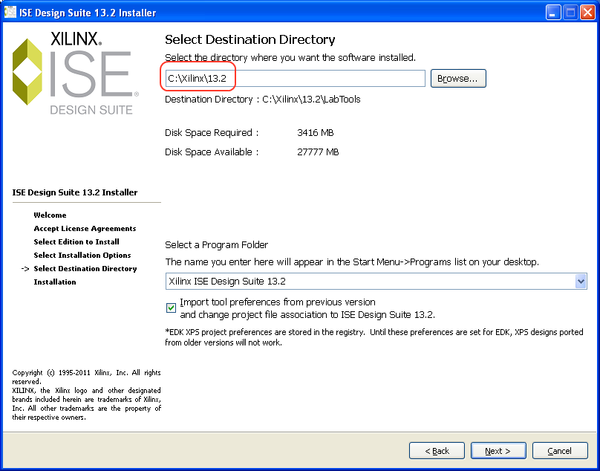Minimize the installer window
The image size is (600, 471).
pyautogui.click(x=552, y=13)
